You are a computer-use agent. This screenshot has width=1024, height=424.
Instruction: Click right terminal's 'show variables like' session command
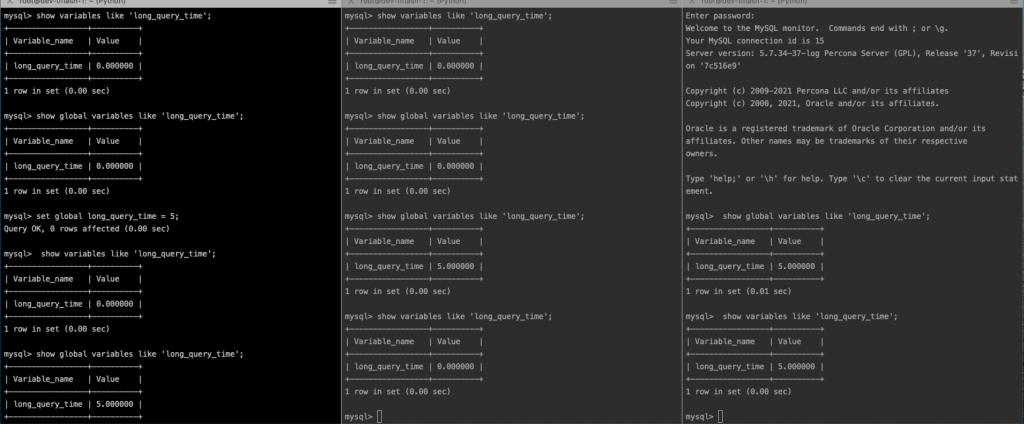810,316
